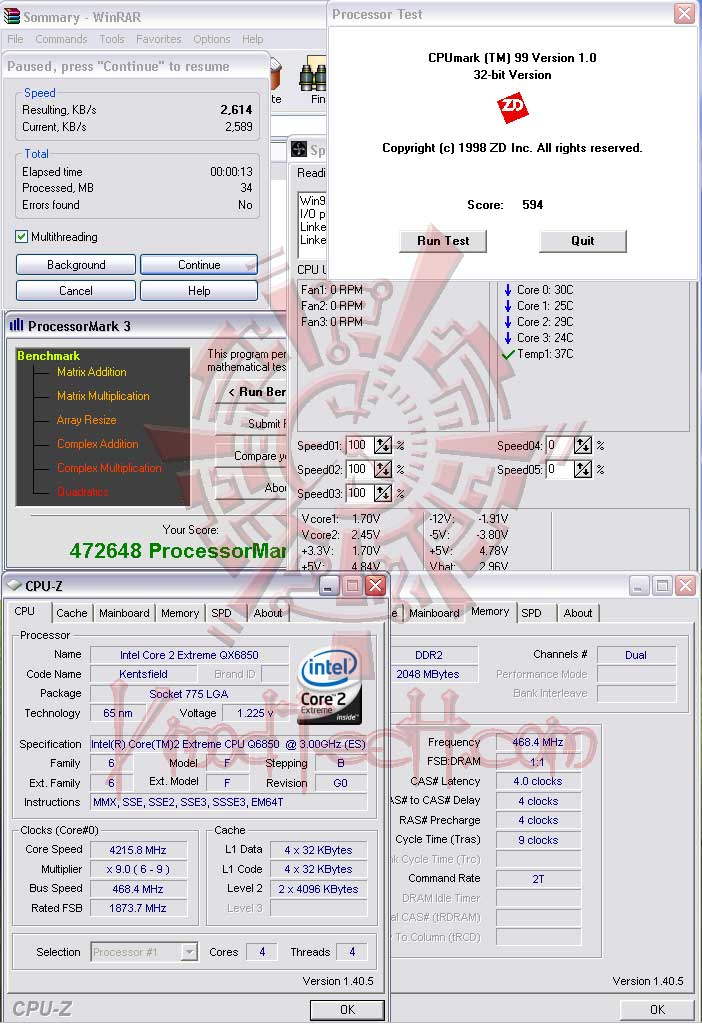This screenshot has height=1024, width=702.
Task: Click the SpeedFan fan icon in title bar
Action: point(298,150)
